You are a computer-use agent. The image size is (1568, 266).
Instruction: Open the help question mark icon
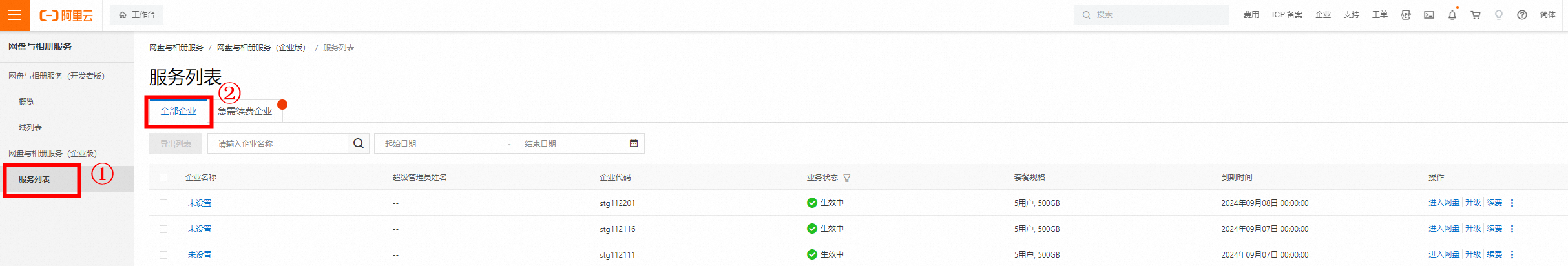tap(1521, 15)
